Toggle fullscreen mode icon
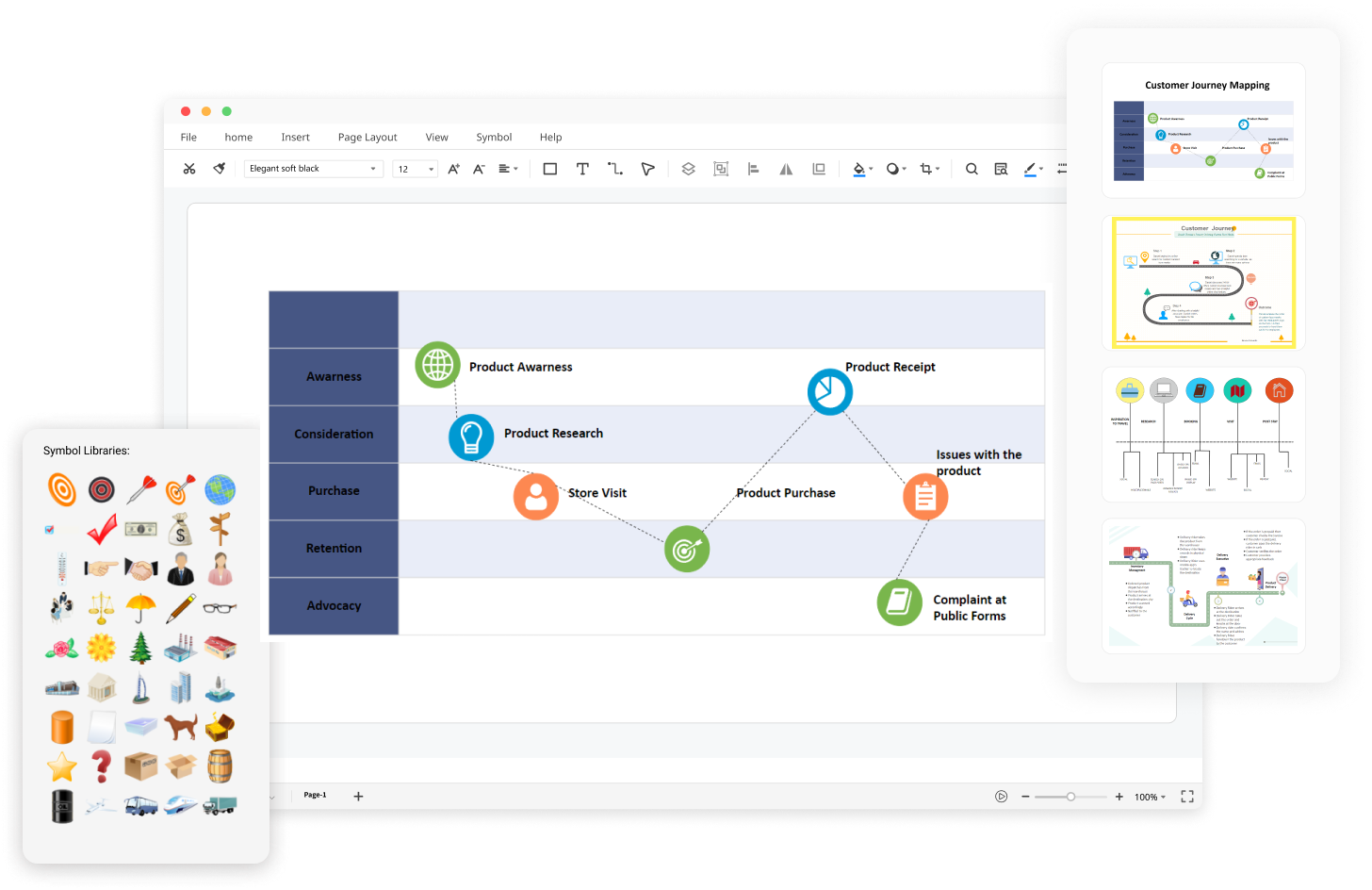Image resolution: width=1372 pixels, height=890 pixels. pos(1187,797)
